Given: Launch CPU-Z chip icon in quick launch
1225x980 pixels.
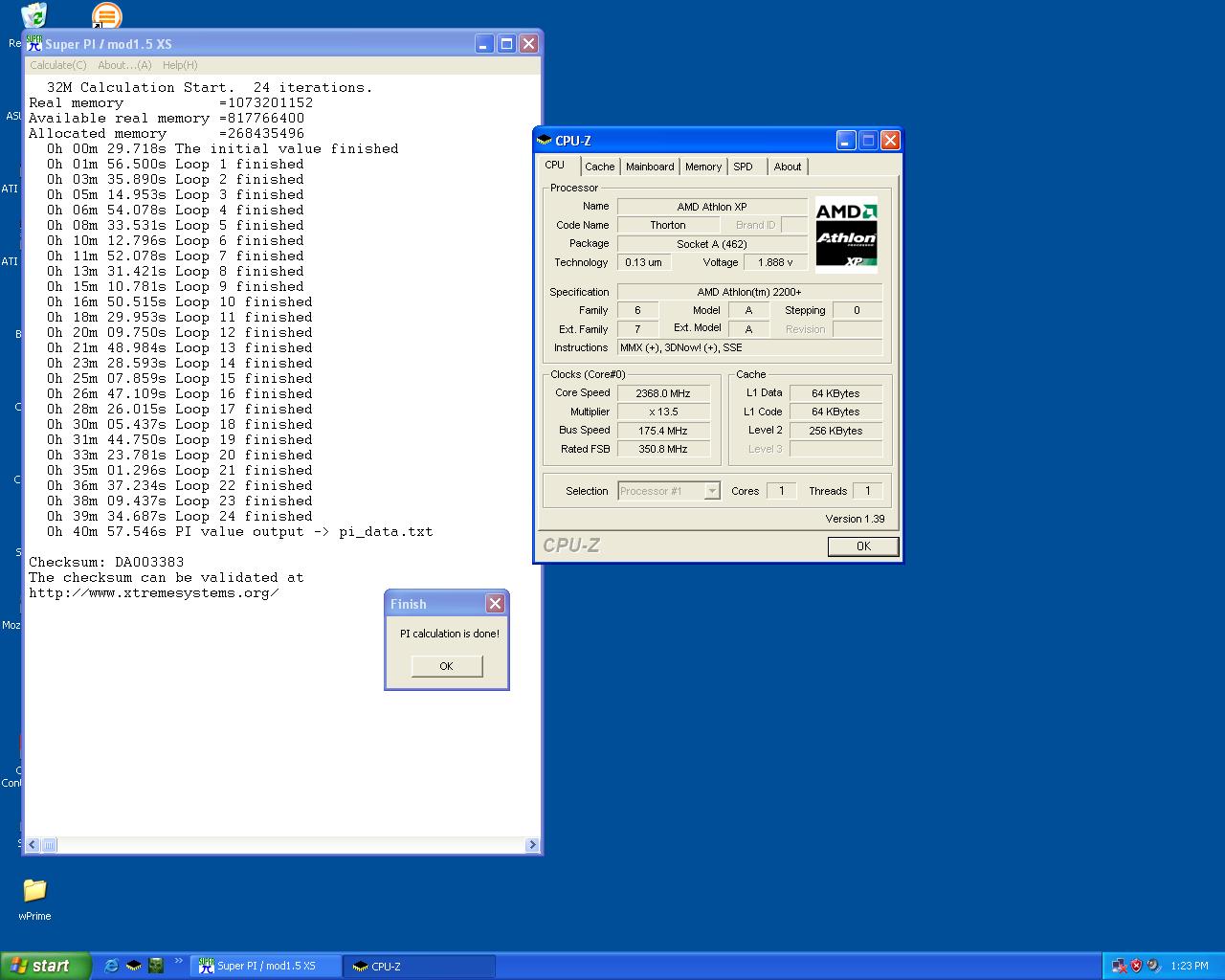Looking at the screenshot, I should pyautogui.click(x=134, y=966).
